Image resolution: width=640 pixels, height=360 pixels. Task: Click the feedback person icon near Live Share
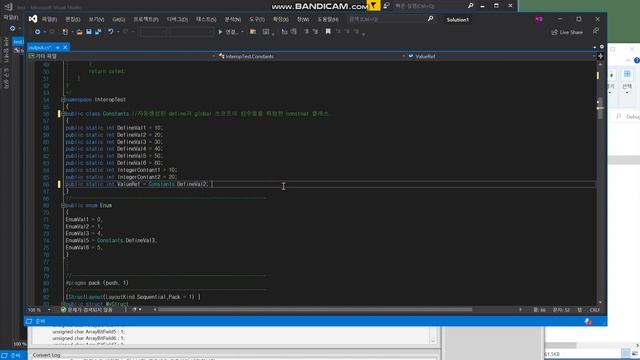tap(596, 31)
